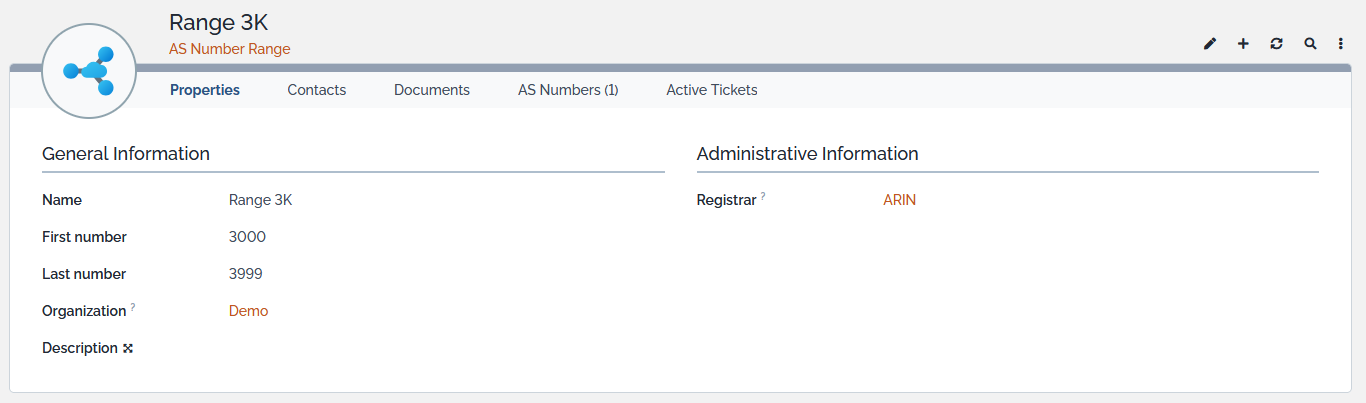Go to the Documents tab

(x=431, y=90)
